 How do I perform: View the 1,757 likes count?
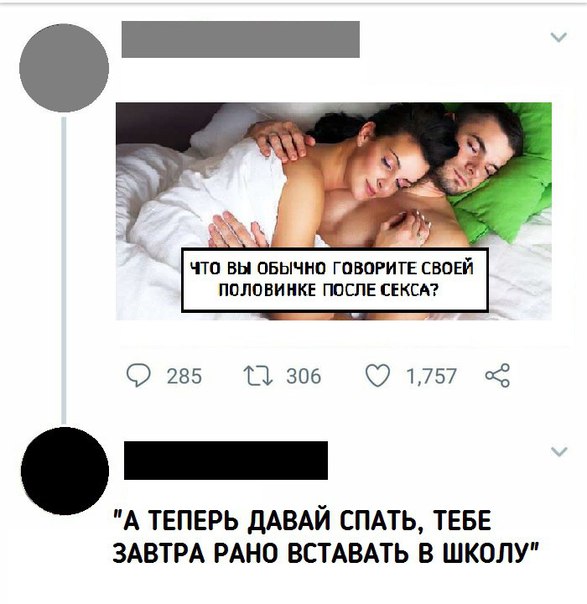pos(431,376)
